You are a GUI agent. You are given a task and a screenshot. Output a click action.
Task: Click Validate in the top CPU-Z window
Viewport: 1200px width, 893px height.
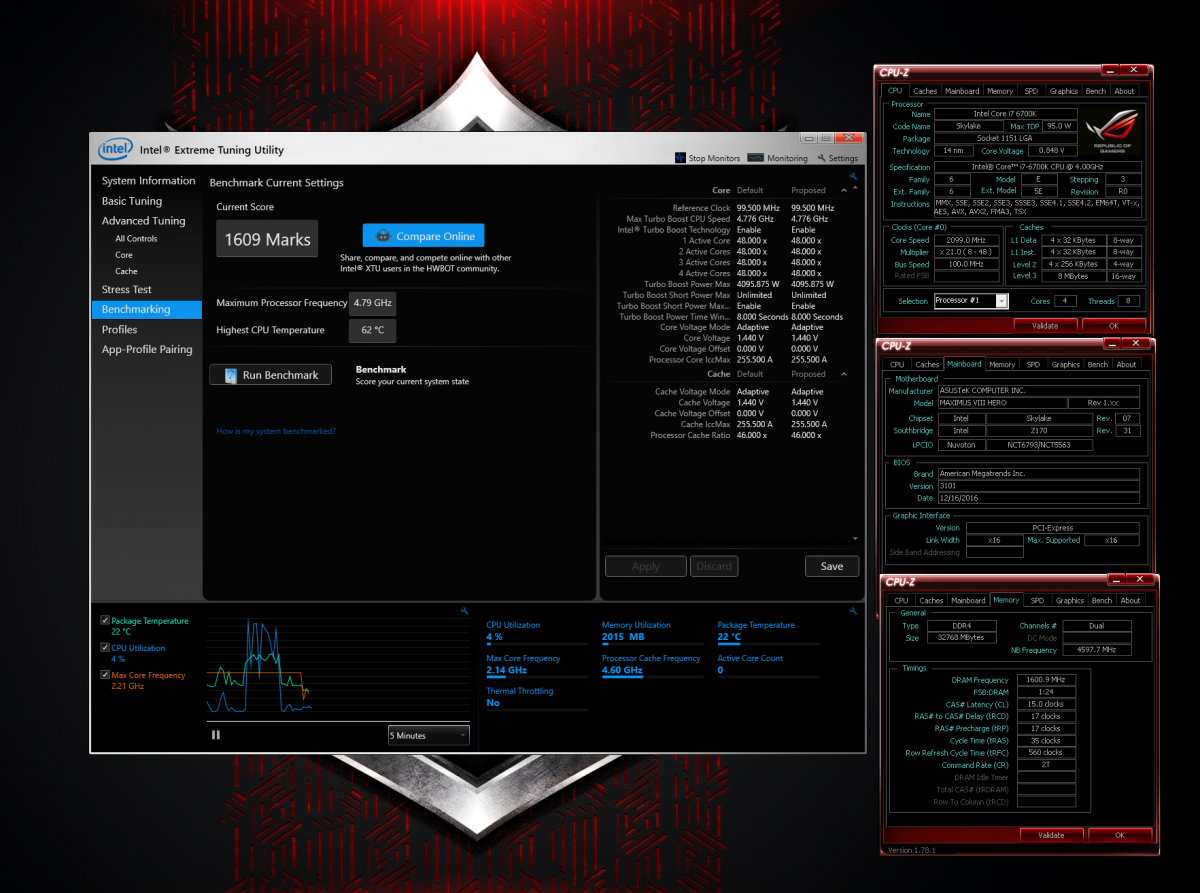[x=1044, y=326]
